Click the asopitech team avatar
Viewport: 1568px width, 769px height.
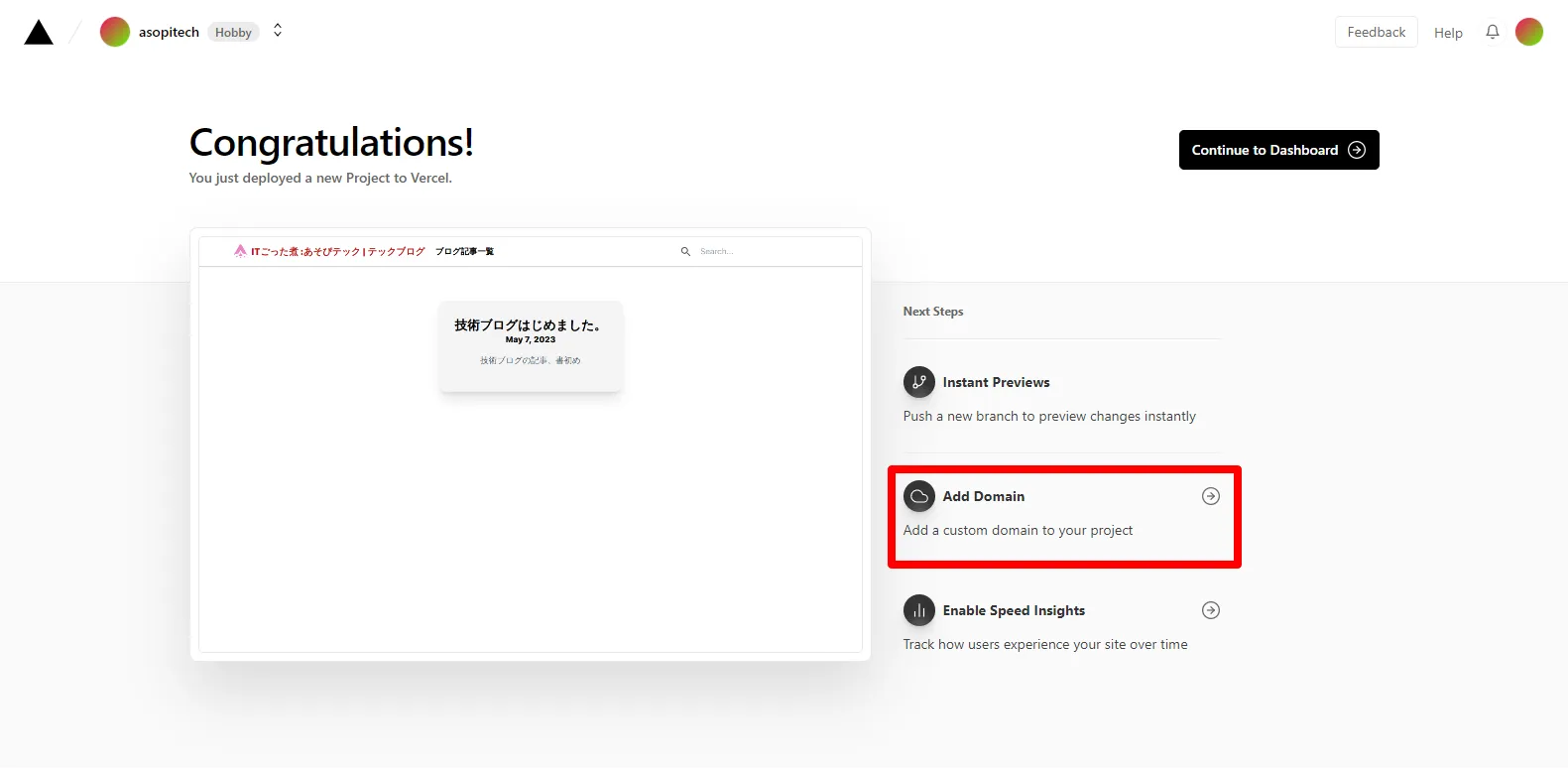point(115,32)
